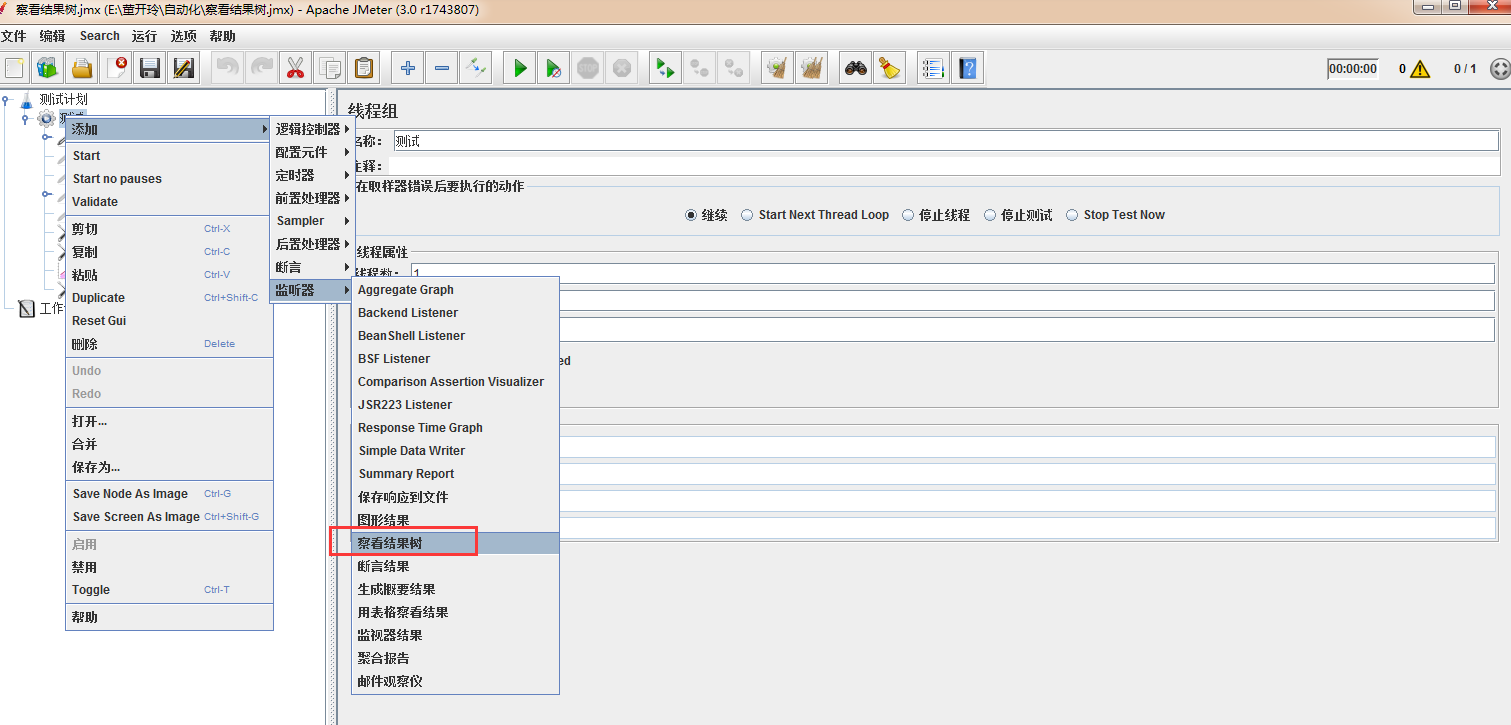The width and height of the screenshot is (1511, 725).
Task: Expand the 前置处理器 submenu
Action: point(313,198)
